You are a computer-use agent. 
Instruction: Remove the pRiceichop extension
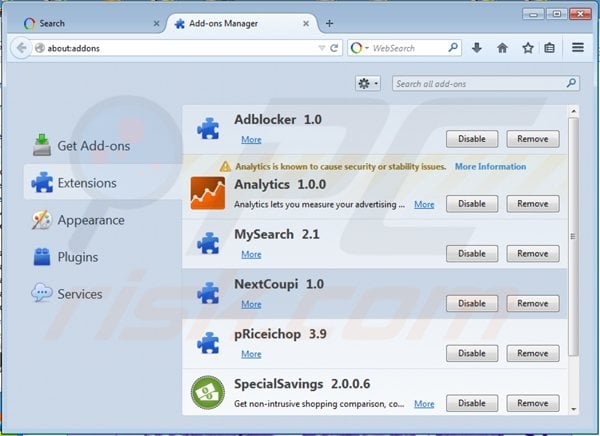click(x=533, y=353)
